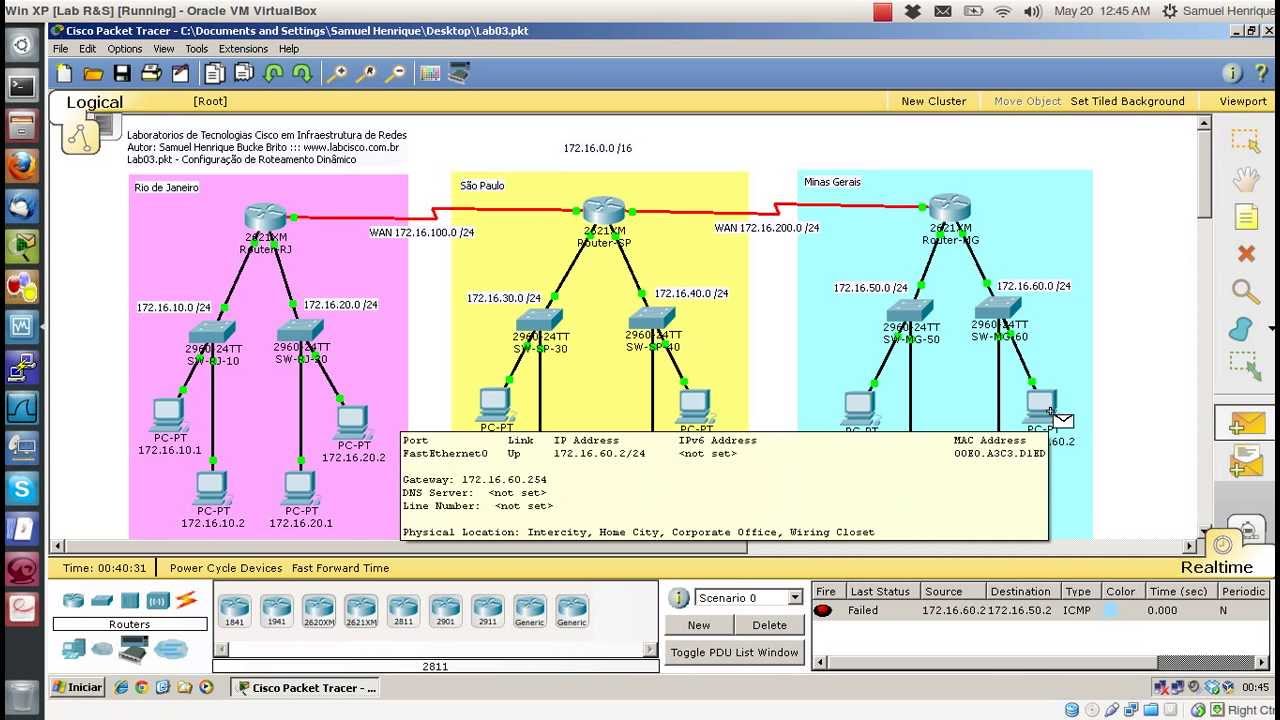Undo the last action
This screenshot has width=1280, height=720.
(x=273, y=73)
